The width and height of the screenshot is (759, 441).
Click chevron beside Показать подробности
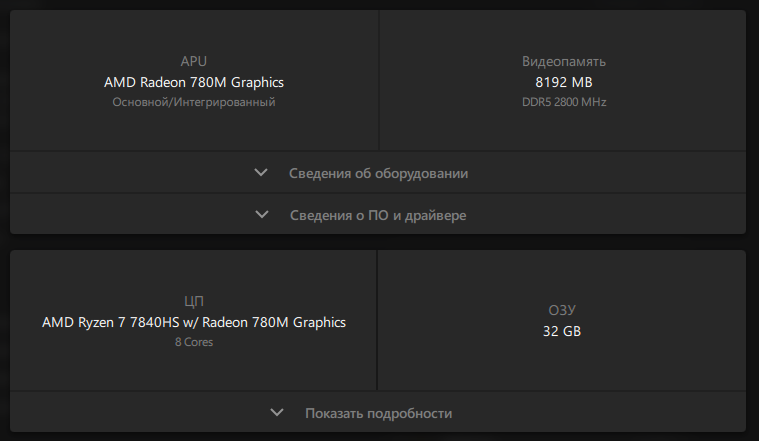point(277,412)
